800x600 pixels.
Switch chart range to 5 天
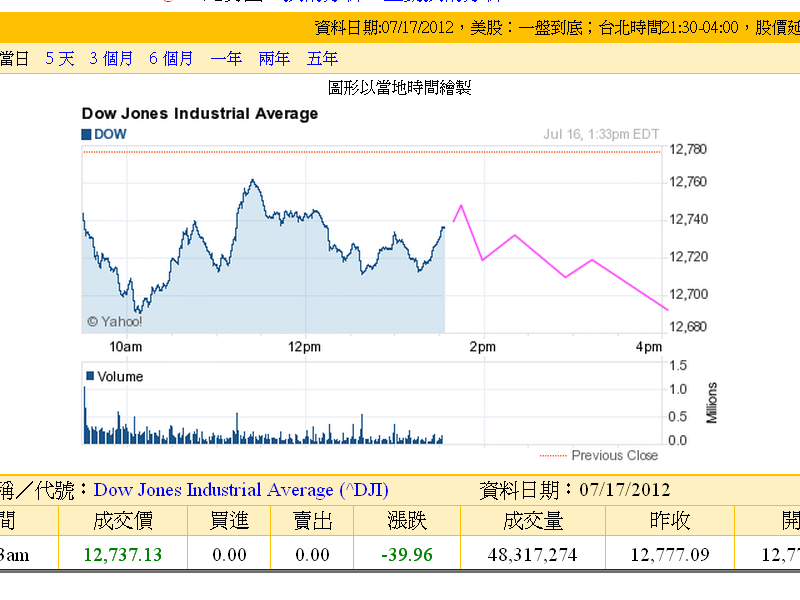click(x=60, y=59)
